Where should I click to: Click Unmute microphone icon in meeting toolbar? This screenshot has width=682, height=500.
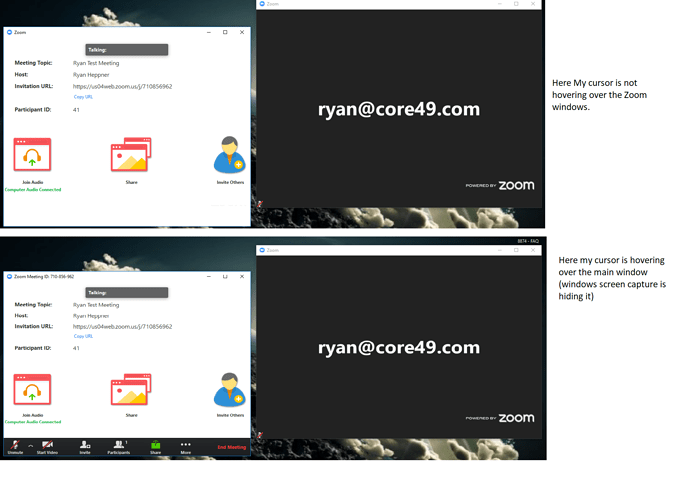click(15, 445)
